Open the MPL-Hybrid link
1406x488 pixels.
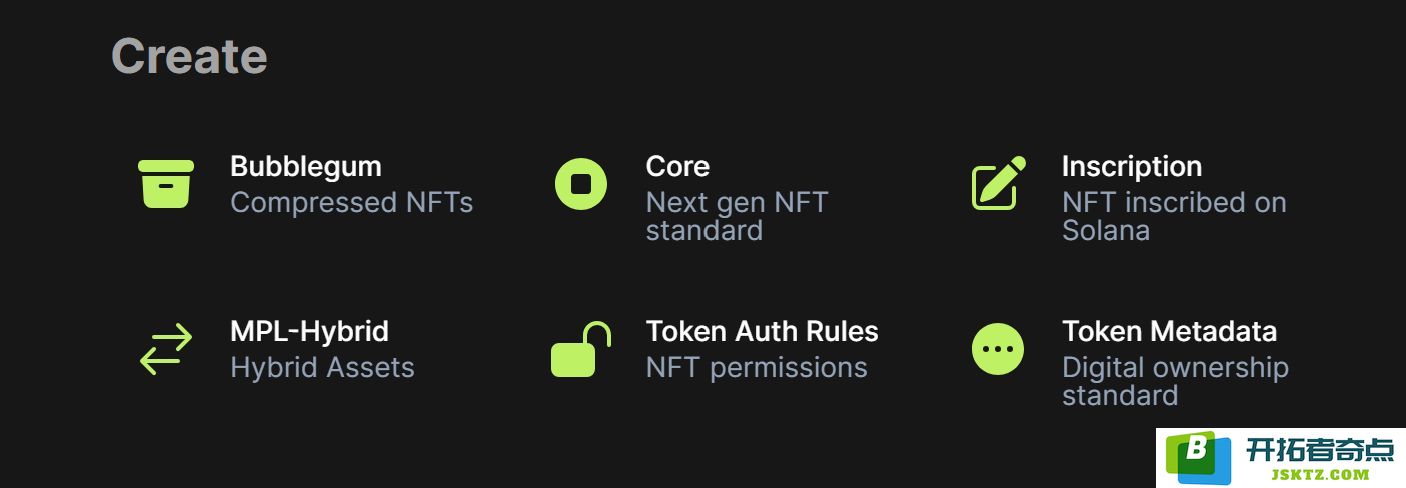pos(309,331)
